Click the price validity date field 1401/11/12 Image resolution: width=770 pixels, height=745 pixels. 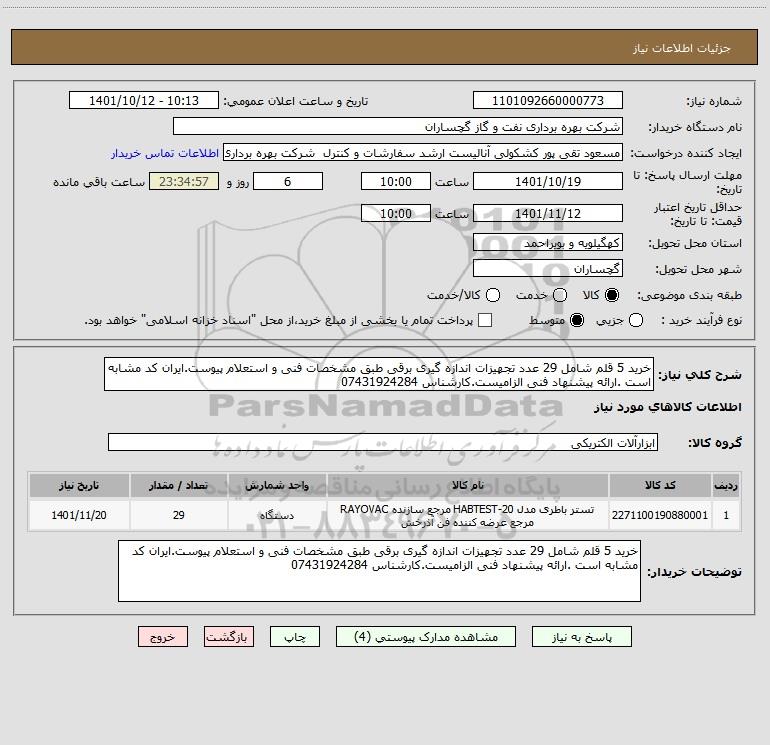(x=548, y=213)
